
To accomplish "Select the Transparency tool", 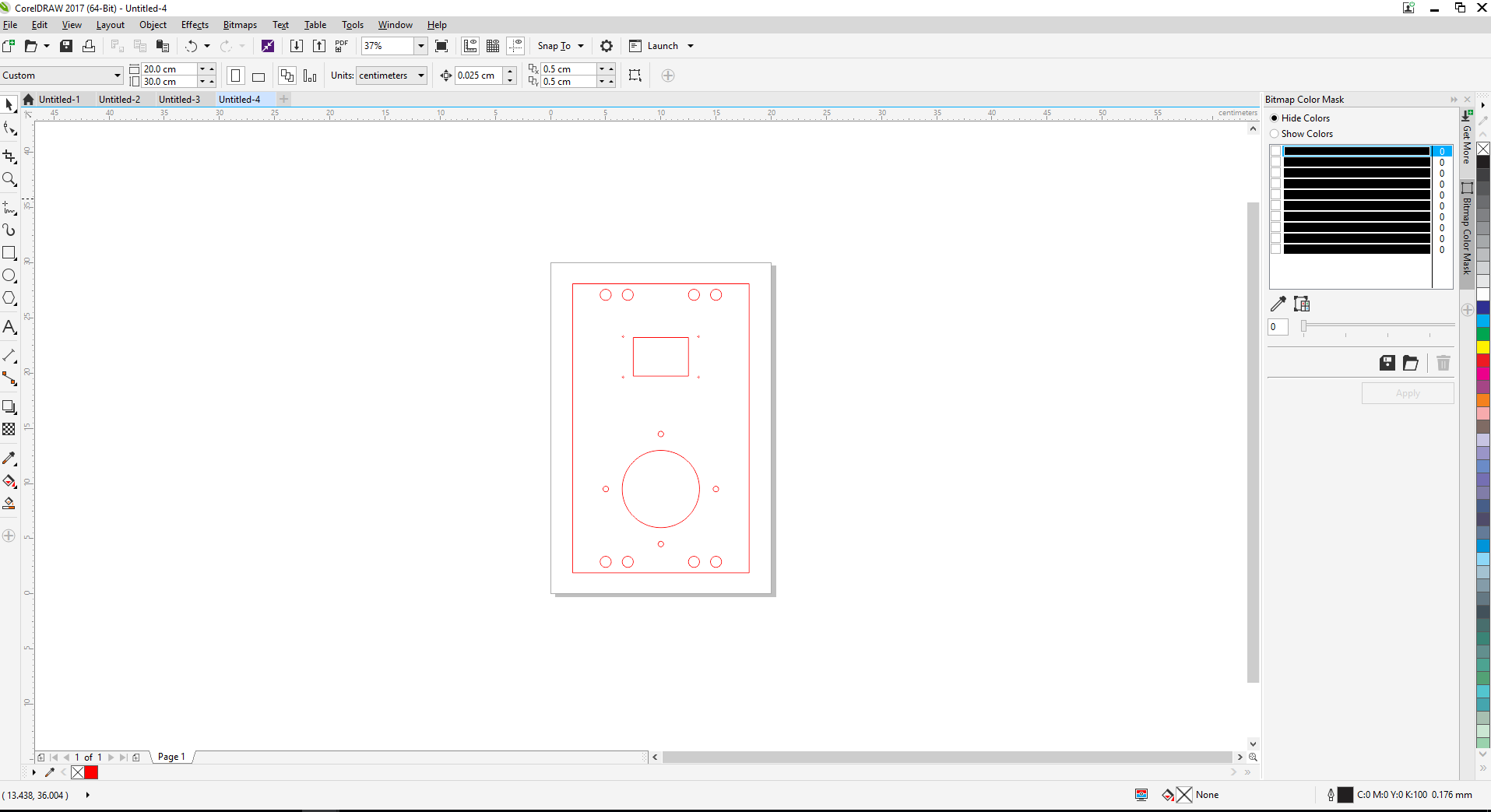I will point(9,429).
